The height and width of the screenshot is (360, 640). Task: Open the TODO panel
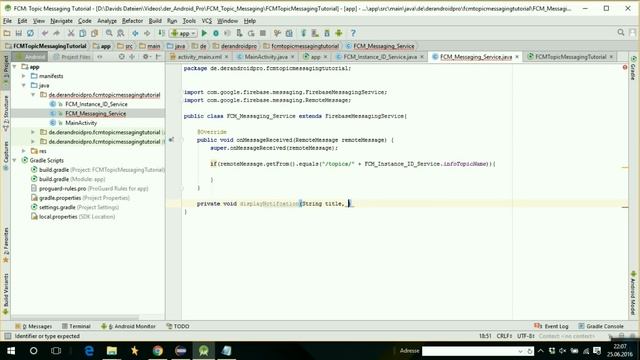pyautogui.click(x=178, y=326)
